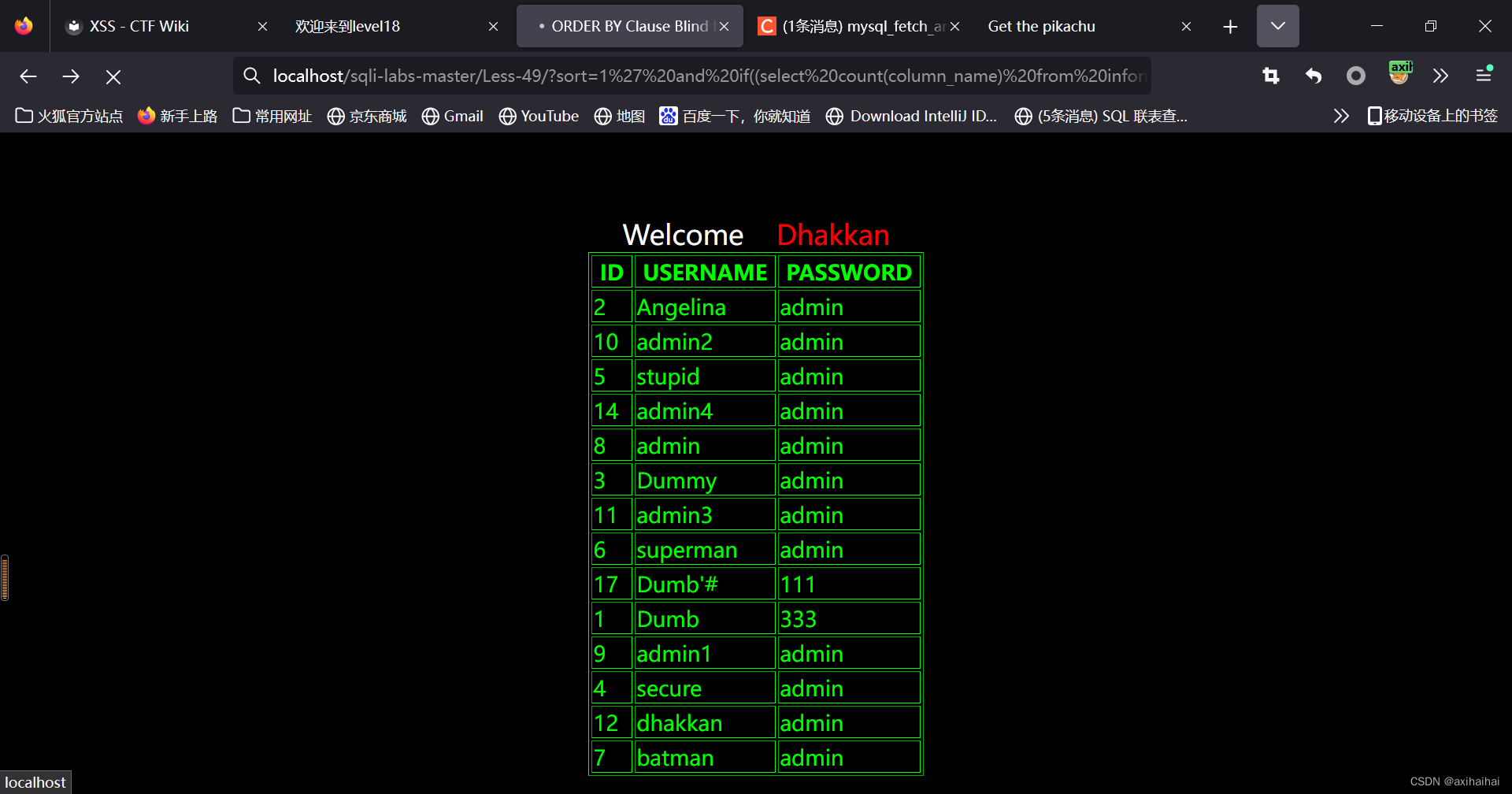This screenshot has width=1512, height=794.
Task: Stop page loading with the X icon
Action: [113, 76]
